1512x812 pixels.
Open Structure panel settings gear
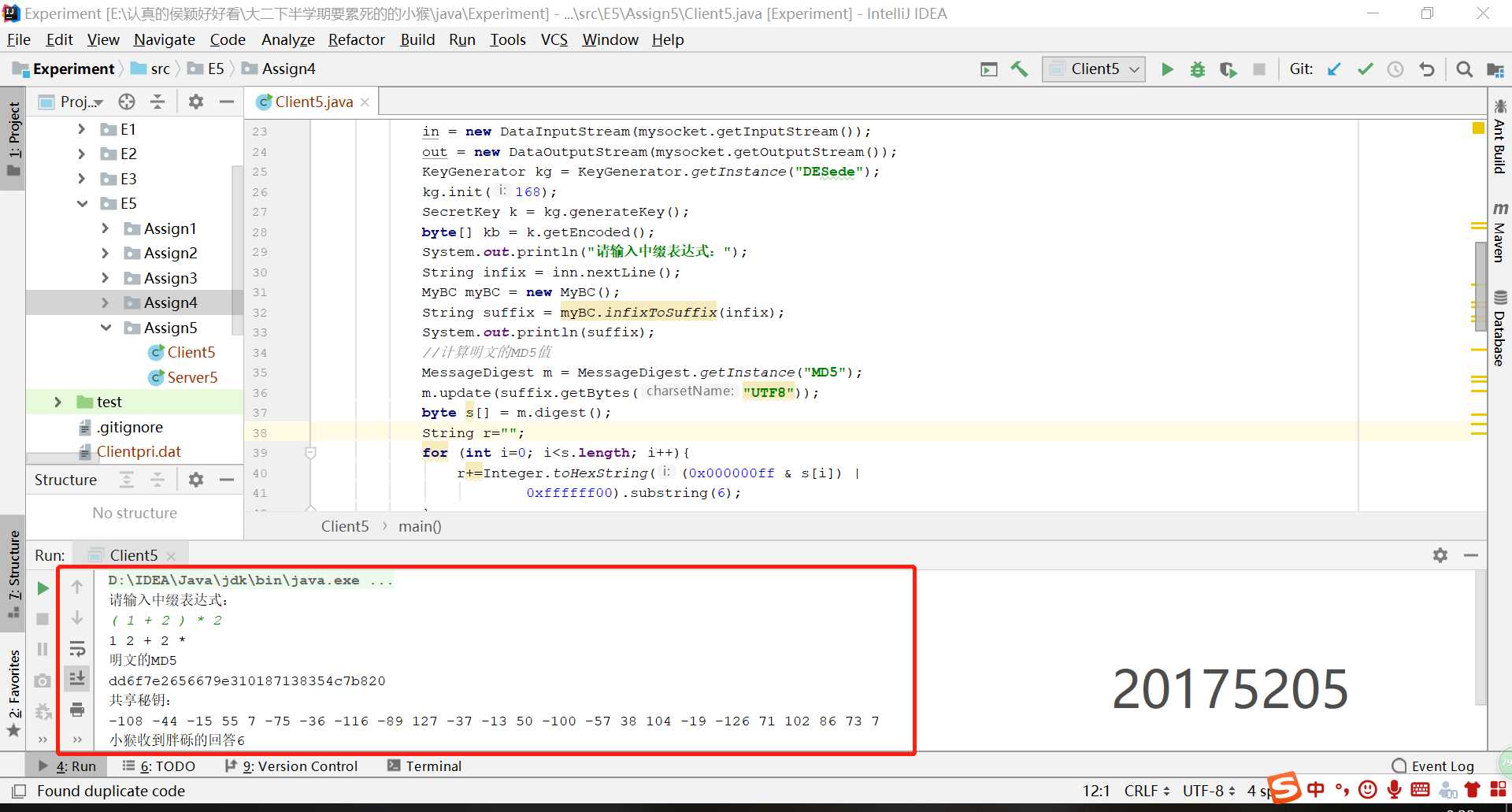(x=196, y=480)
